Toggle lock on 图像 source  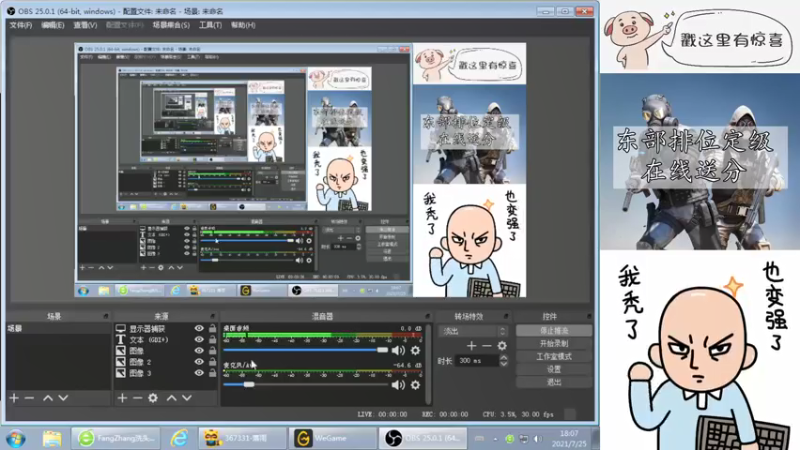point(212,351)
